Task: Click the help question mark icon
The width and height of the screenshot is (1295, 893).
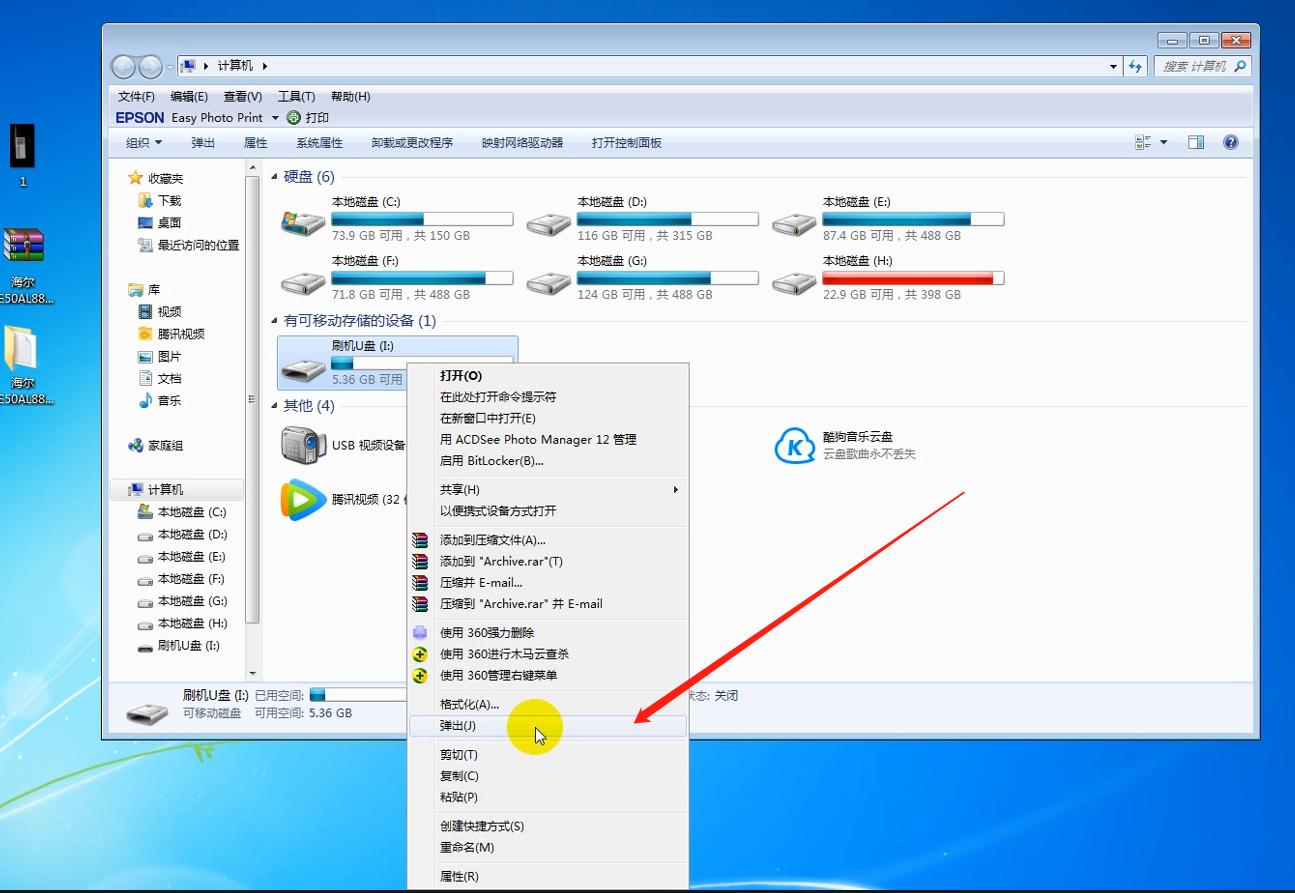Action: [x=1230, y=143]
